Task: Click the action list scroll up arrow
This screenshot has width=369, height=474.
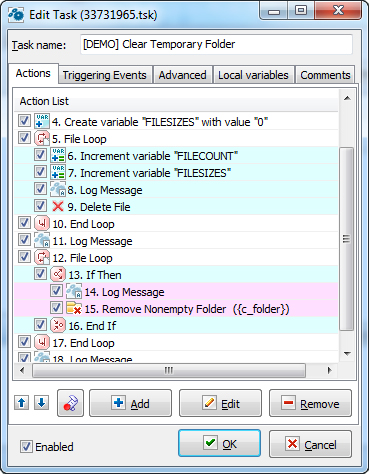Action: 347,98
